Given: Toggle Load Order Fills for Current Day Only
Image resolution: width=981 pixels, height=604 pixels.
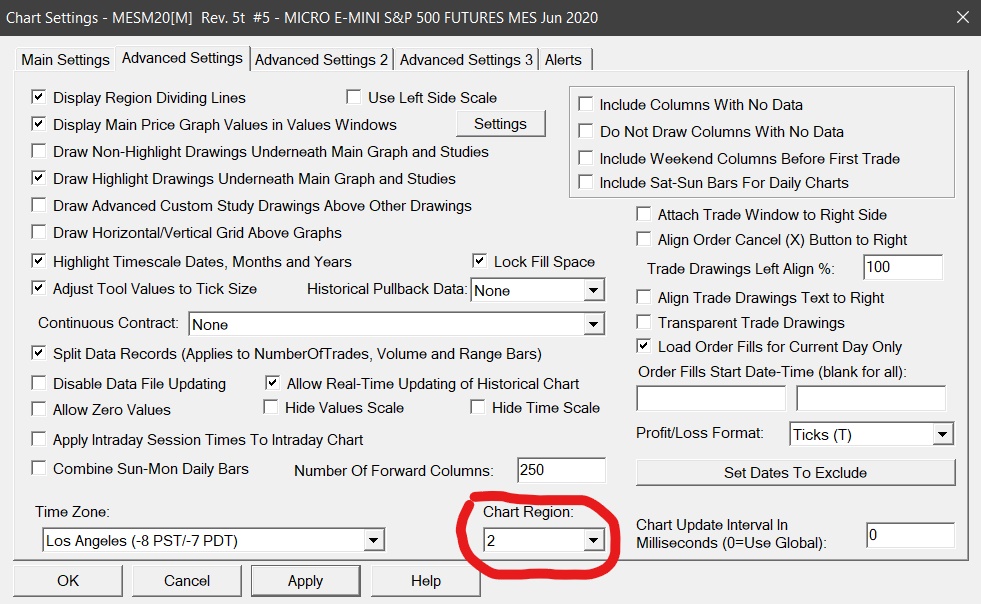Looking at the screenshot, I should tap(643, 346).
